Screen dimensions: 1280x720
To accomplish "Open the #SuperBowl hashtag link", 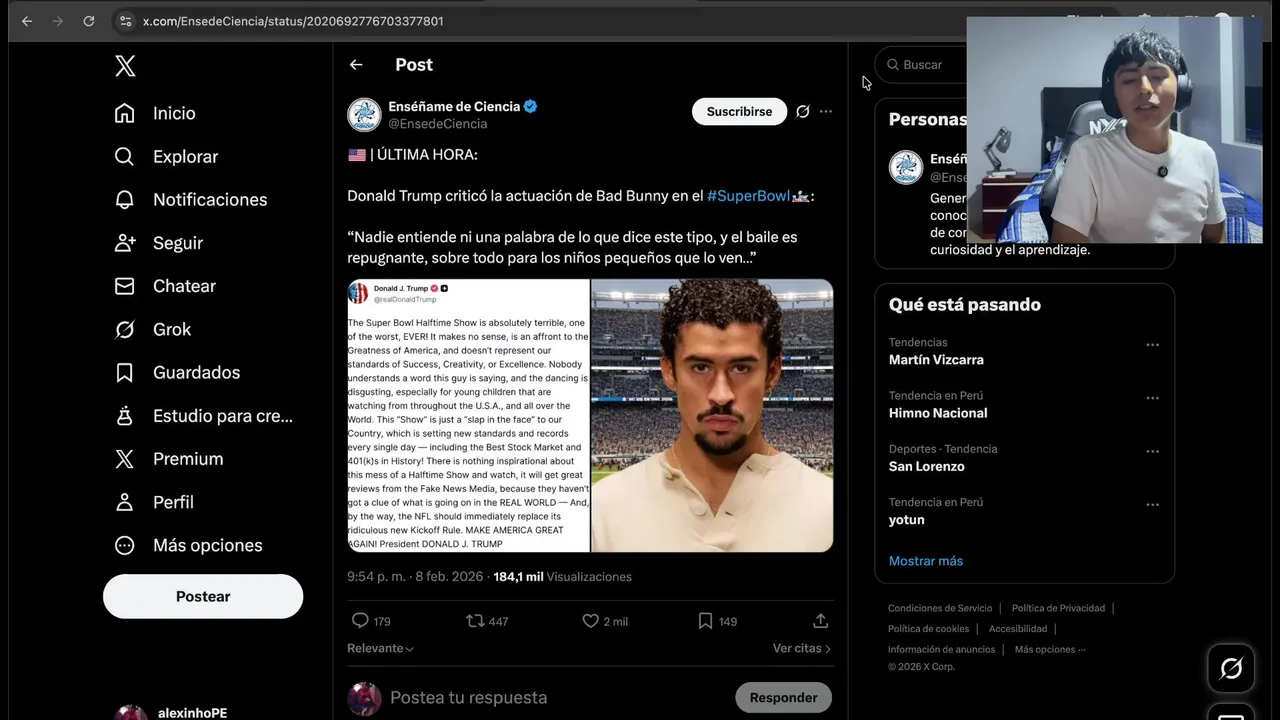I will (x=748, y=196).
